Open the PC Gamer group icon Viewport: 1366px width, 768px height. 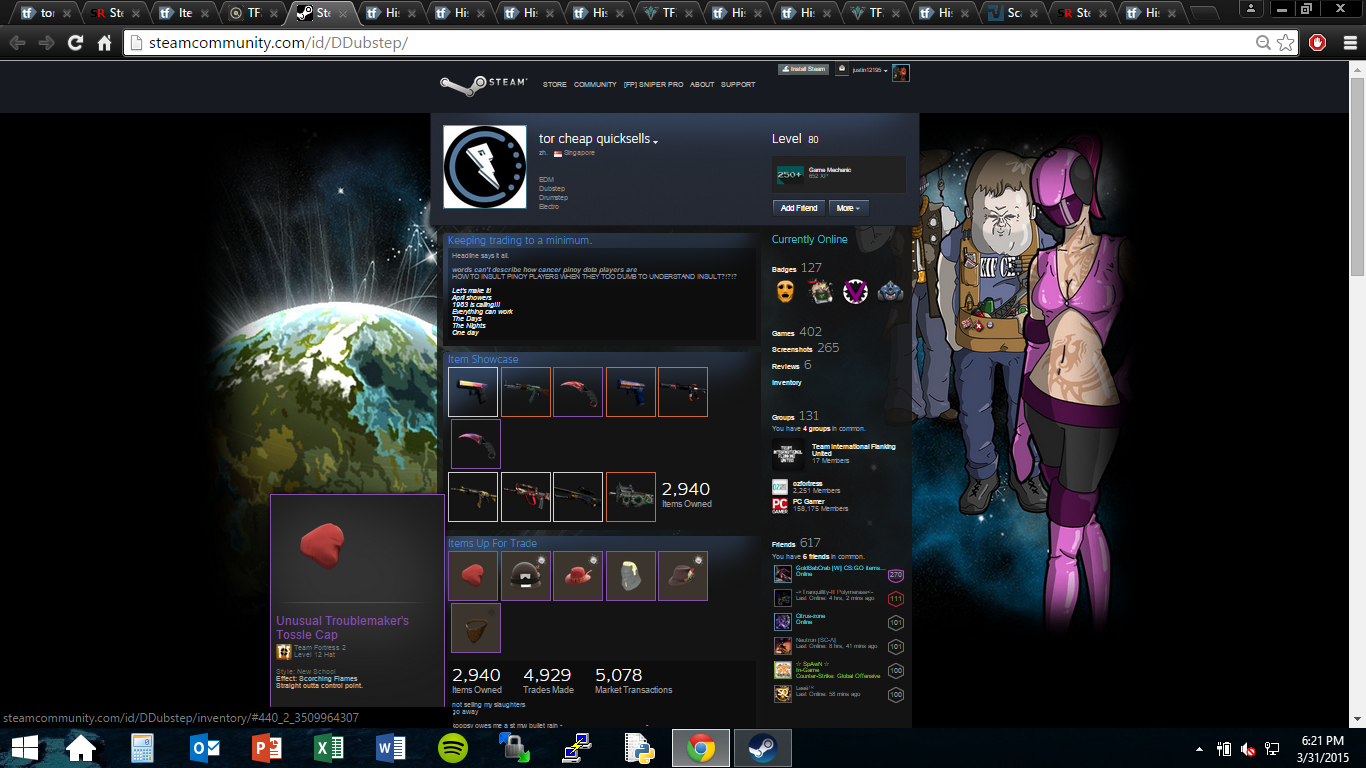coord(780,506)
